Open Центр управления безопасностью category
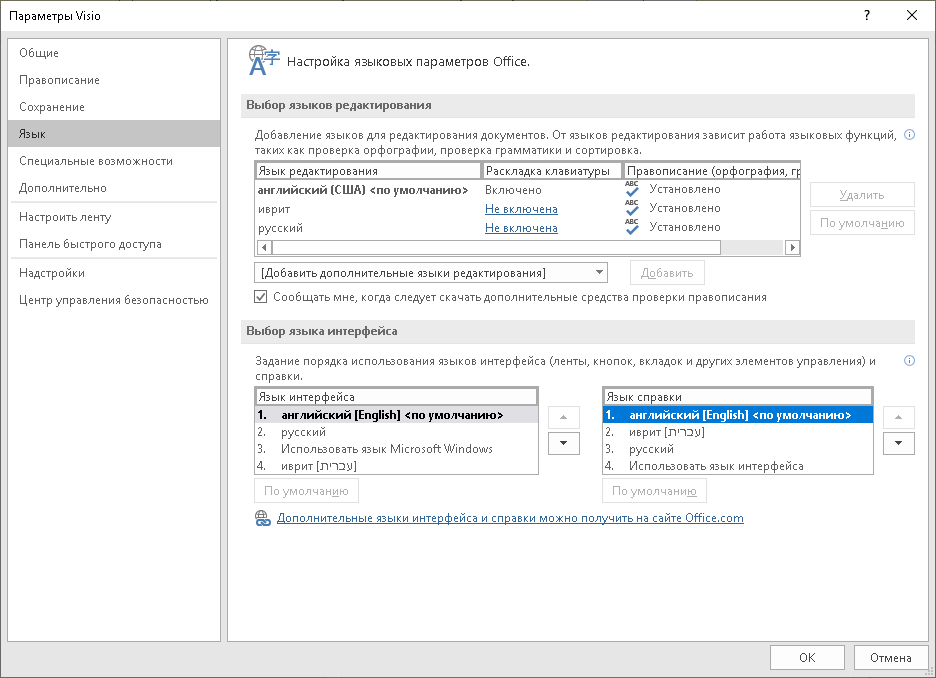This screenshot has width=936, height=678. [114, 300]
